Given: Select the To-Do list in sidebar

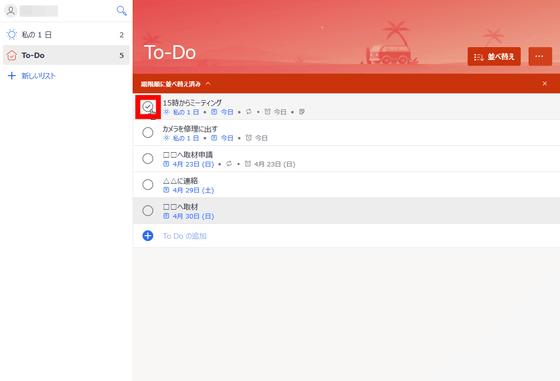Looking at the screenshot, I should 66,55.
